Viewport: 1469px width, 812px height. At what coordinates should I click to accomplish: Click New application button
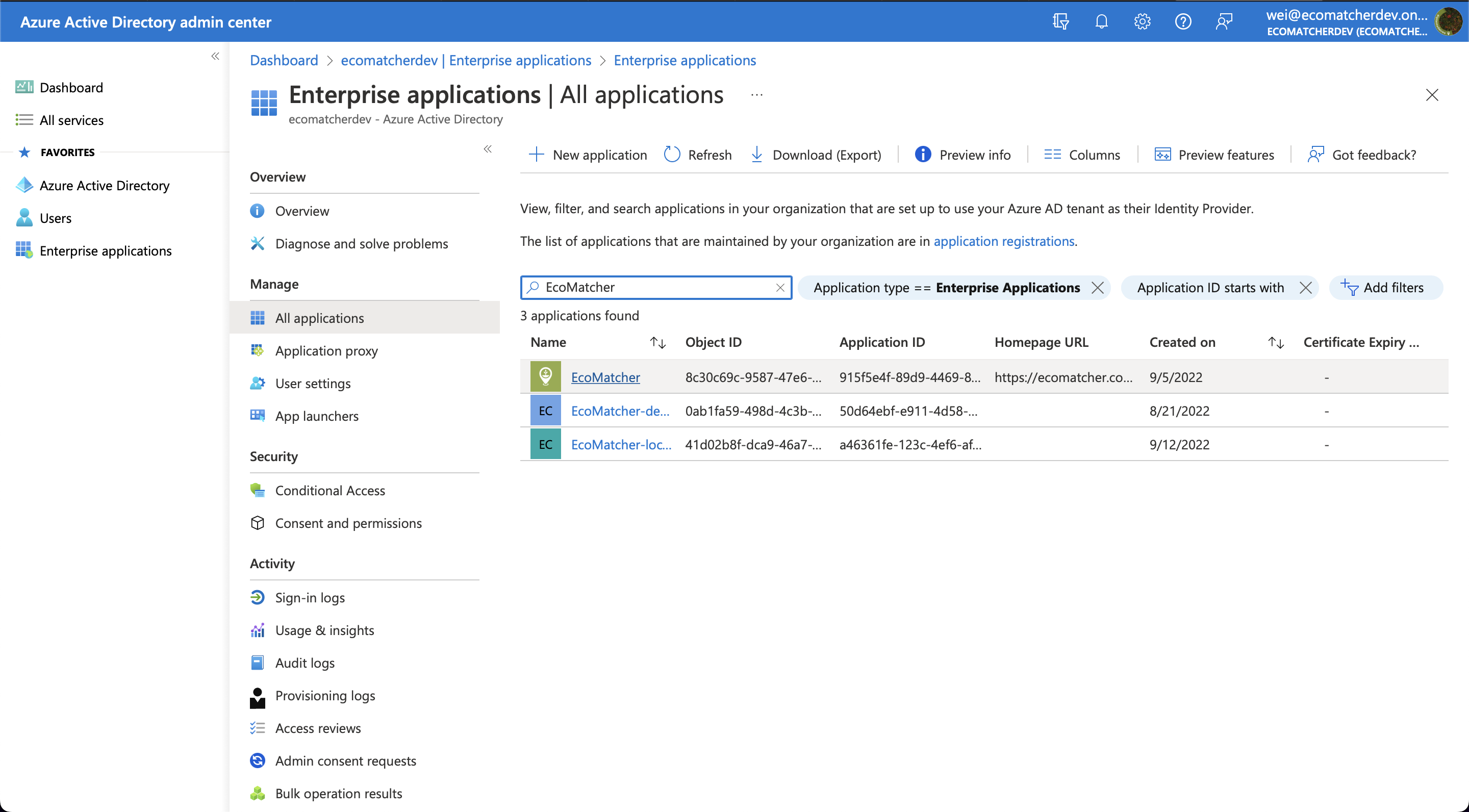coord(588,155)
